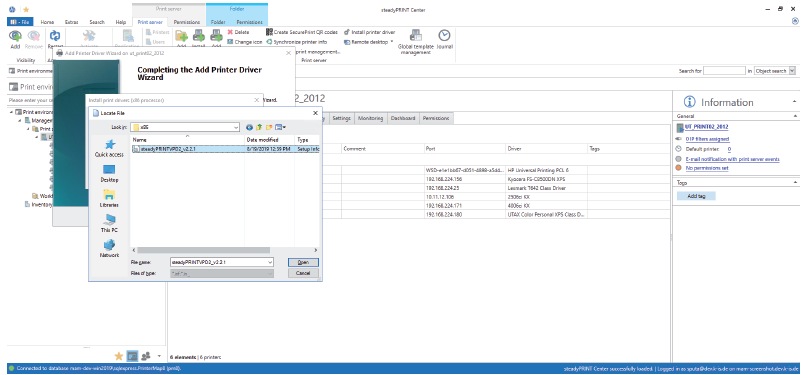This screenshot has height=375, width=803.
Task: Select Network in Locate File sidebar
Action: [x=109, y=249]
